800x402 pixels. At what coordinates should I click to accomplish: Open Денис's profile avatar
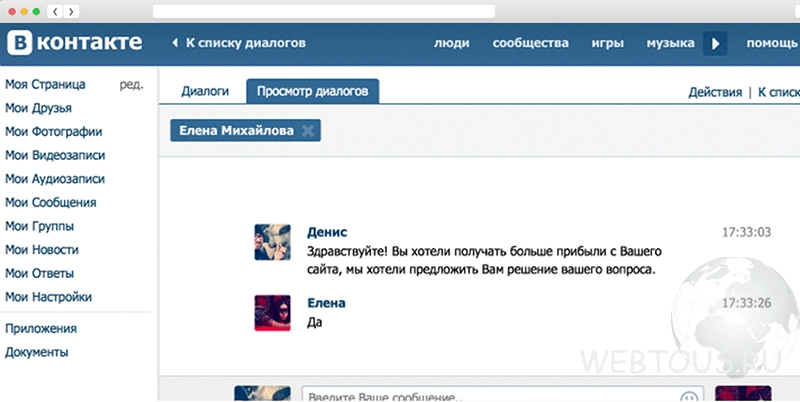click(x=272, y=242)
